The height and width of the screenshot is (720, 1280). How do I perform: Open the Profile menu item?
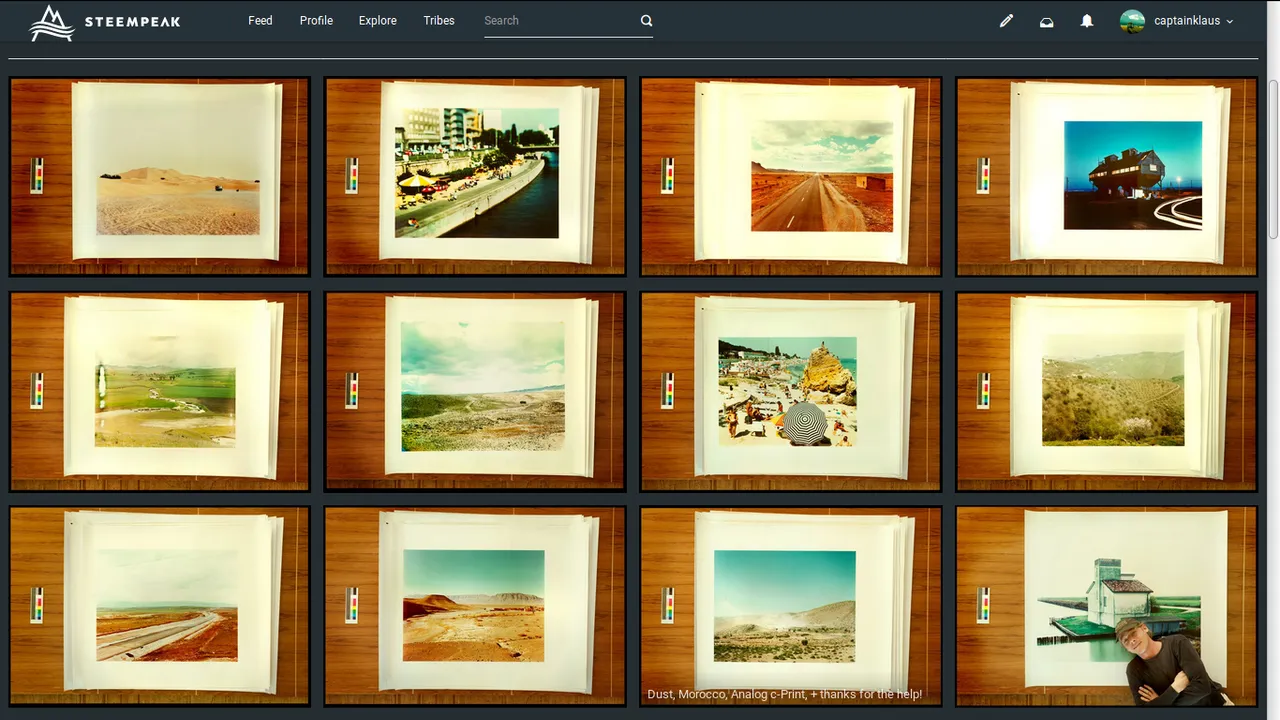coord(316,20)
